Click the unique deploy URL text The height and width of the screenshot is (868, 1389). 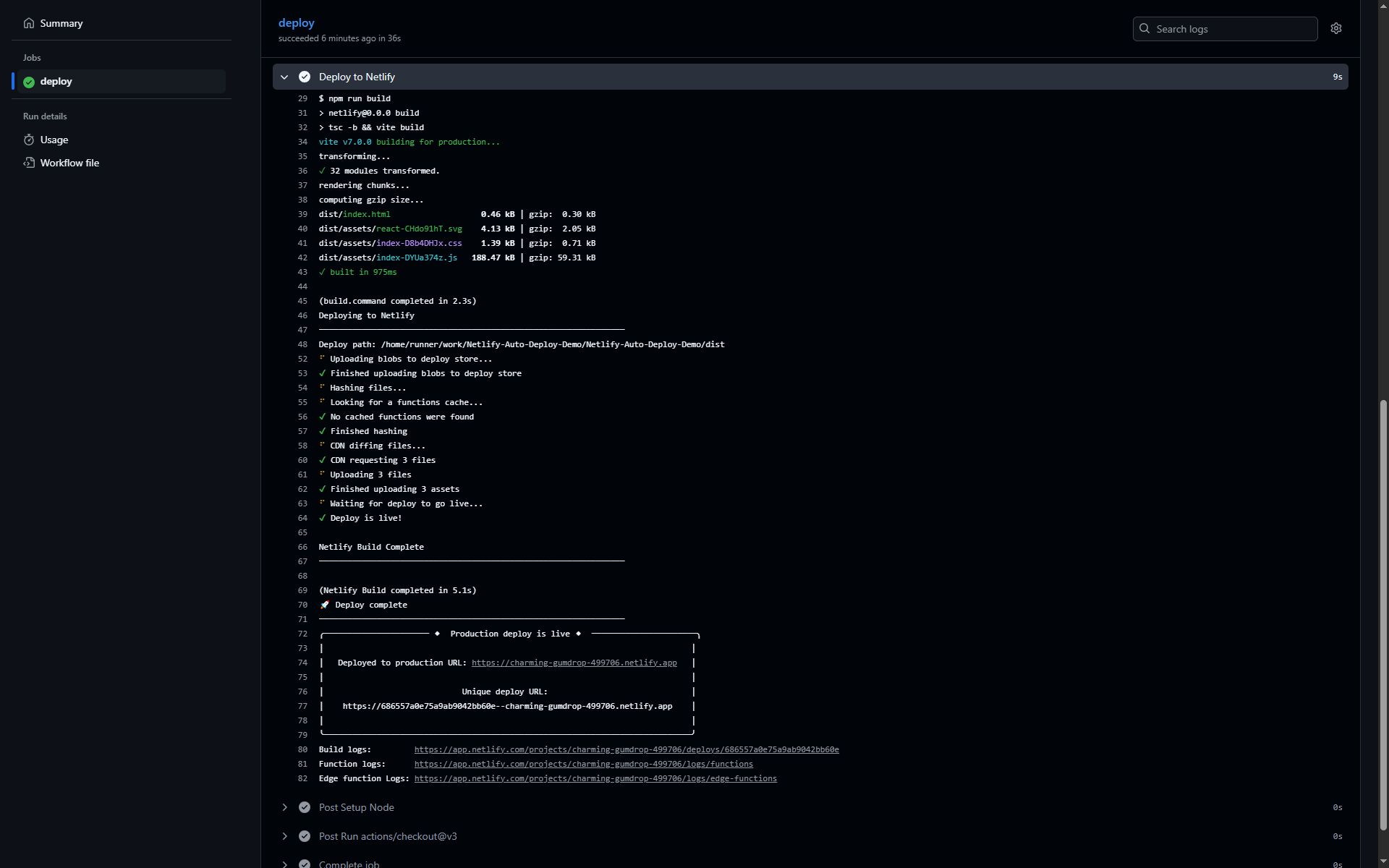507,706
